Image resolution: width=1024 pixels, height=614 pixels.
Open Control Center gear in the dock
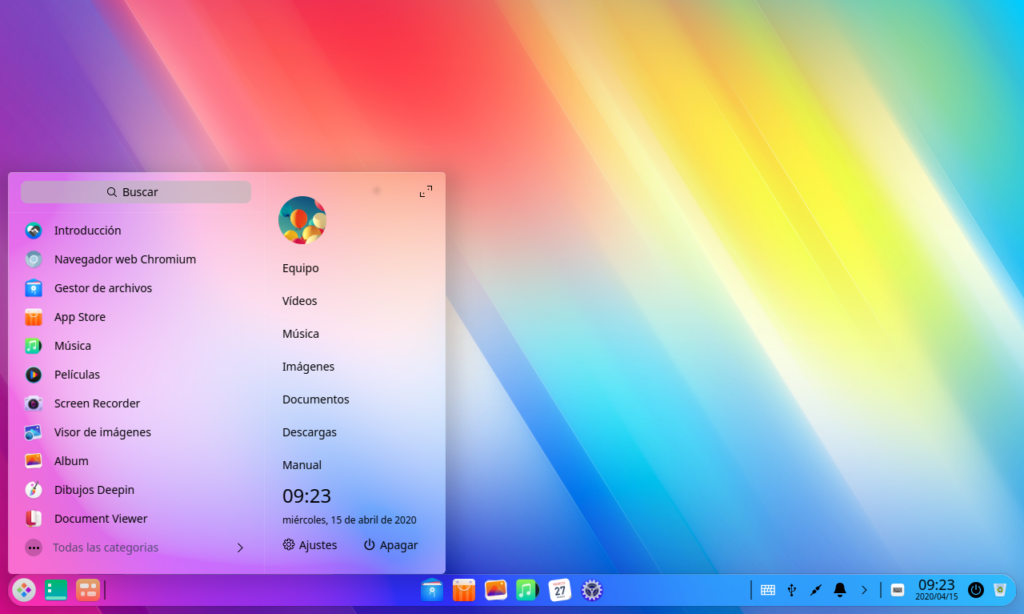(592, 590)
